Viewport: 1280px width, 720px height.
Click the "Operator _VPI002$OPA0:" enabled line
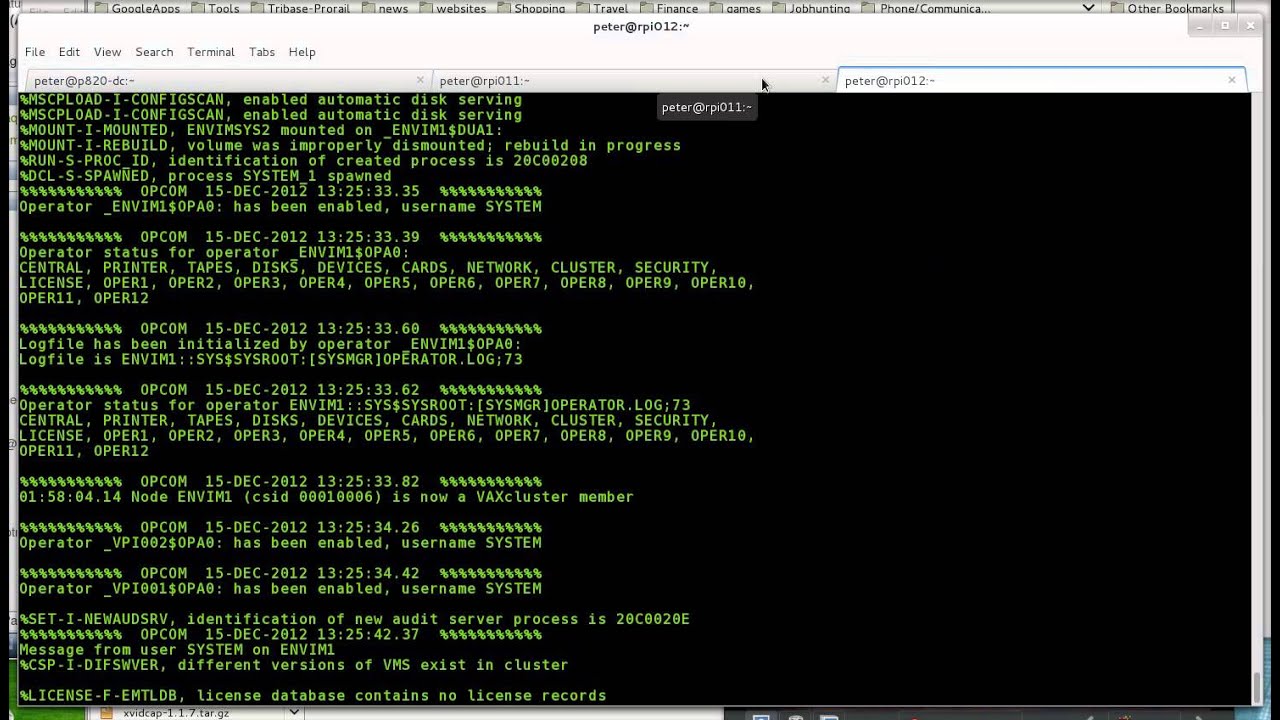pyautogui.click(x=280, y=543)
